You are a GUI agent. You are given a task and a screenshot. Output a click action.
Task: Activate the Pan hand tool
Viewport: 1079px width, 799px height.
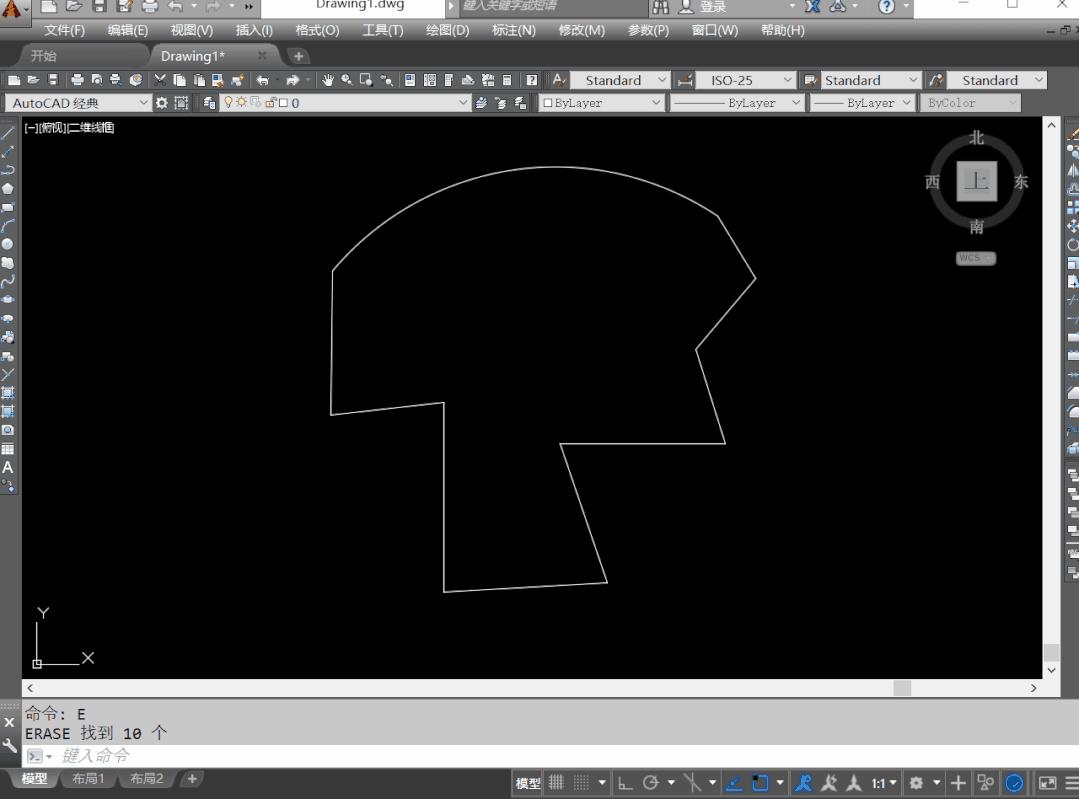click(327, 80)
